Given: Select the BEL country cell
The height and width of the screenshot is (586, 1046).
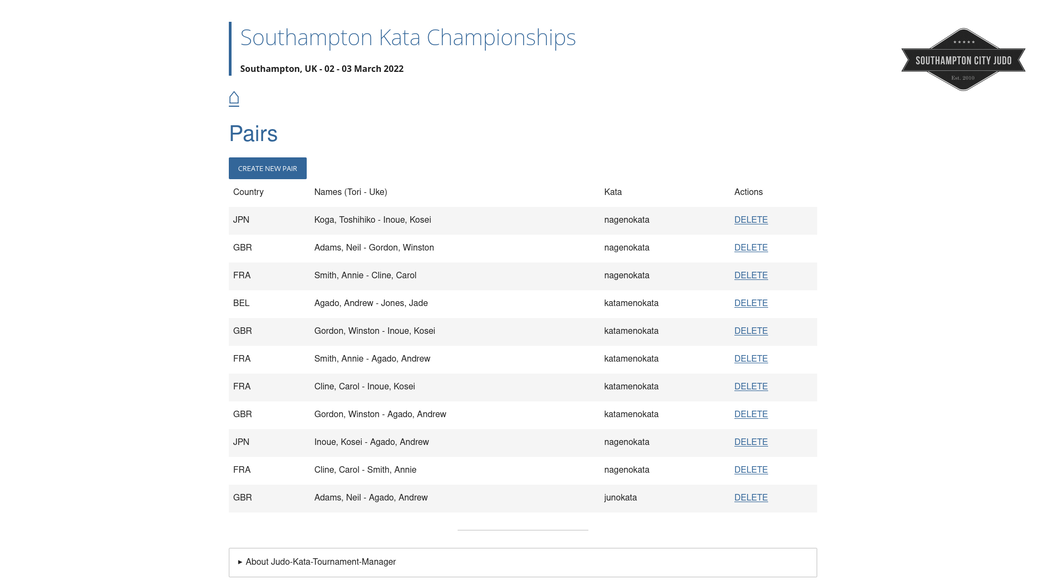Looking at the screenshot, I should click(x=241, y=303).
